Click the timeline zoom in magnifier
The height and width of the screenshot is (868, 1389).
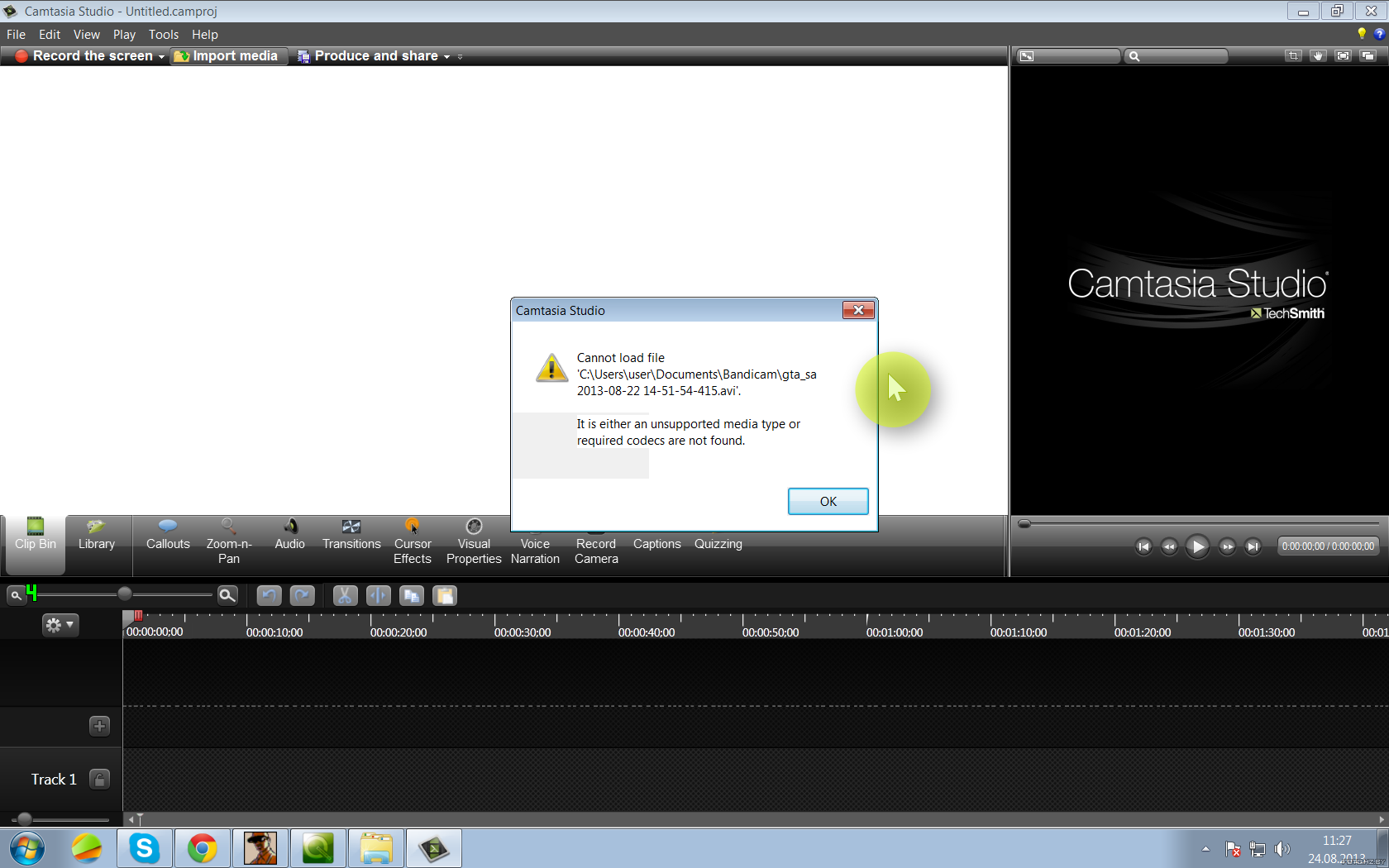pos(227,595)
